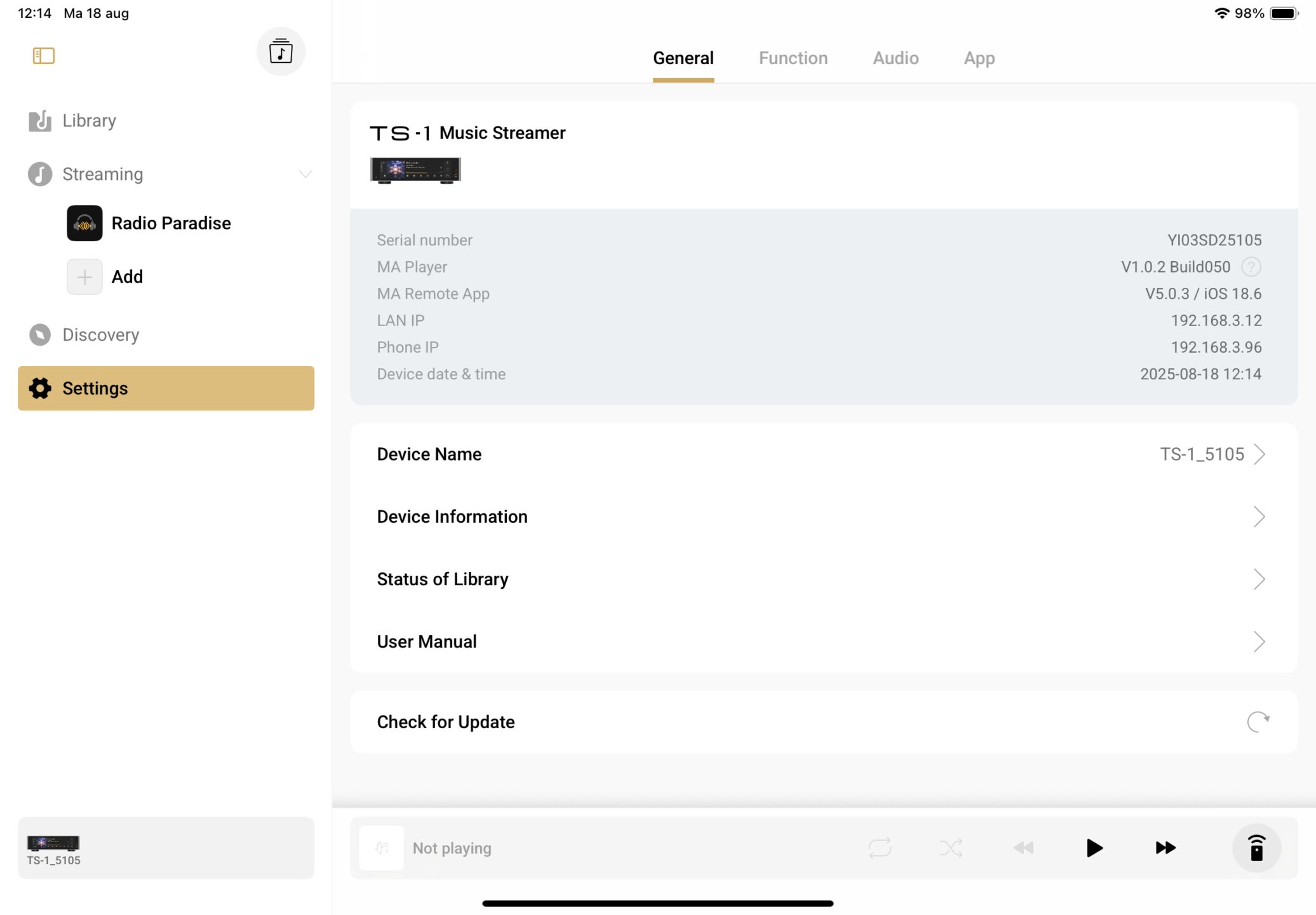Open User Manual chevron

point(1259,642)
